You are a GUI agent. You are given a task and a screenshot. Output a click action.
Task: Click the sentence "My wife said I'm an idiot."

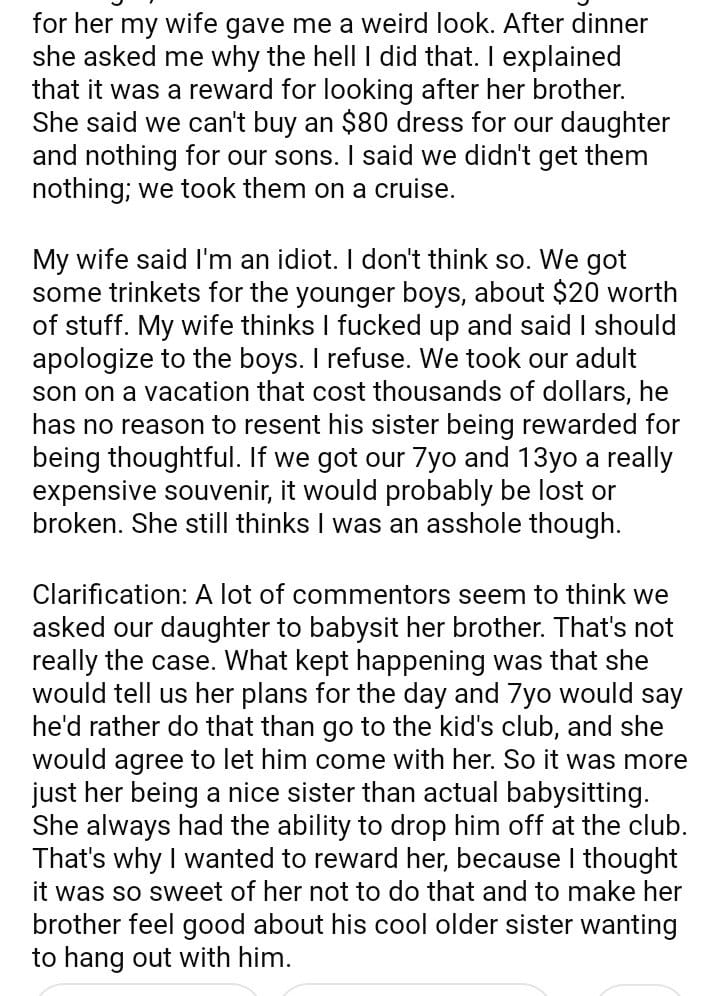(x=201, y=259)
